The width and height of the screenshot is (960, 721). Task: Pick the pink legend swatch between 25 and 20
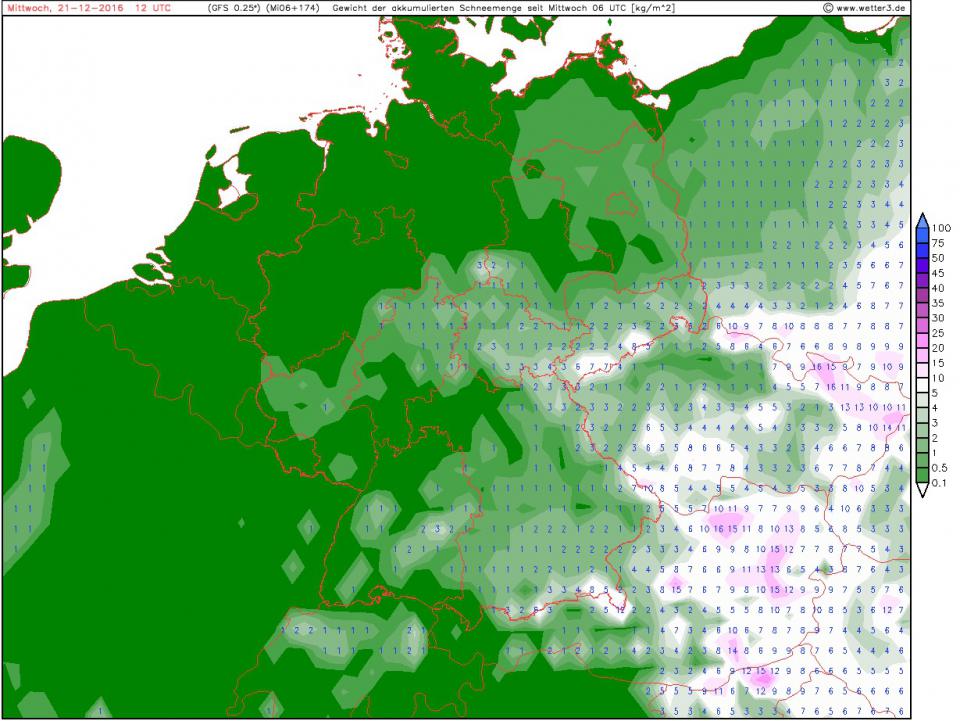coord(923,340)
